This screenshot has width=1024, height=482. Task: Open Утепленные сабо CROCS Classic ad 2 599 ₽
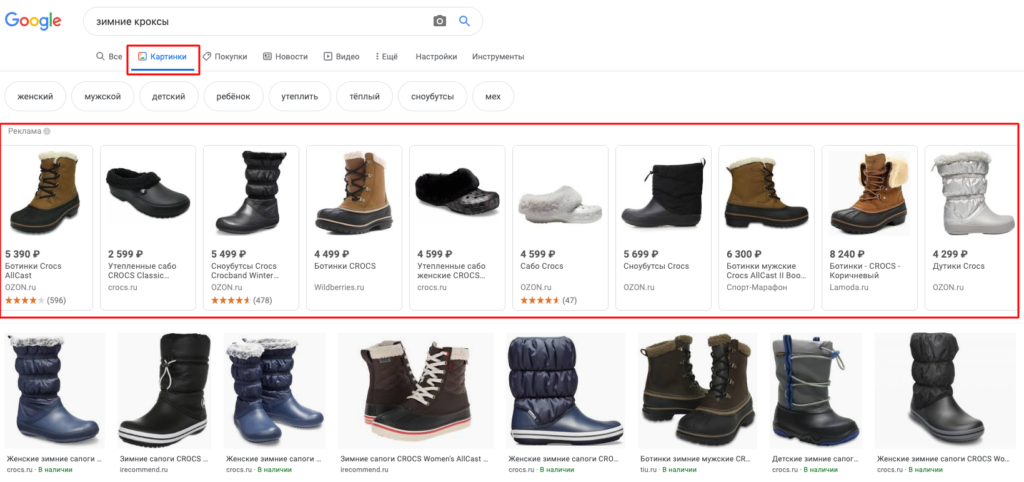coord(148,227)
